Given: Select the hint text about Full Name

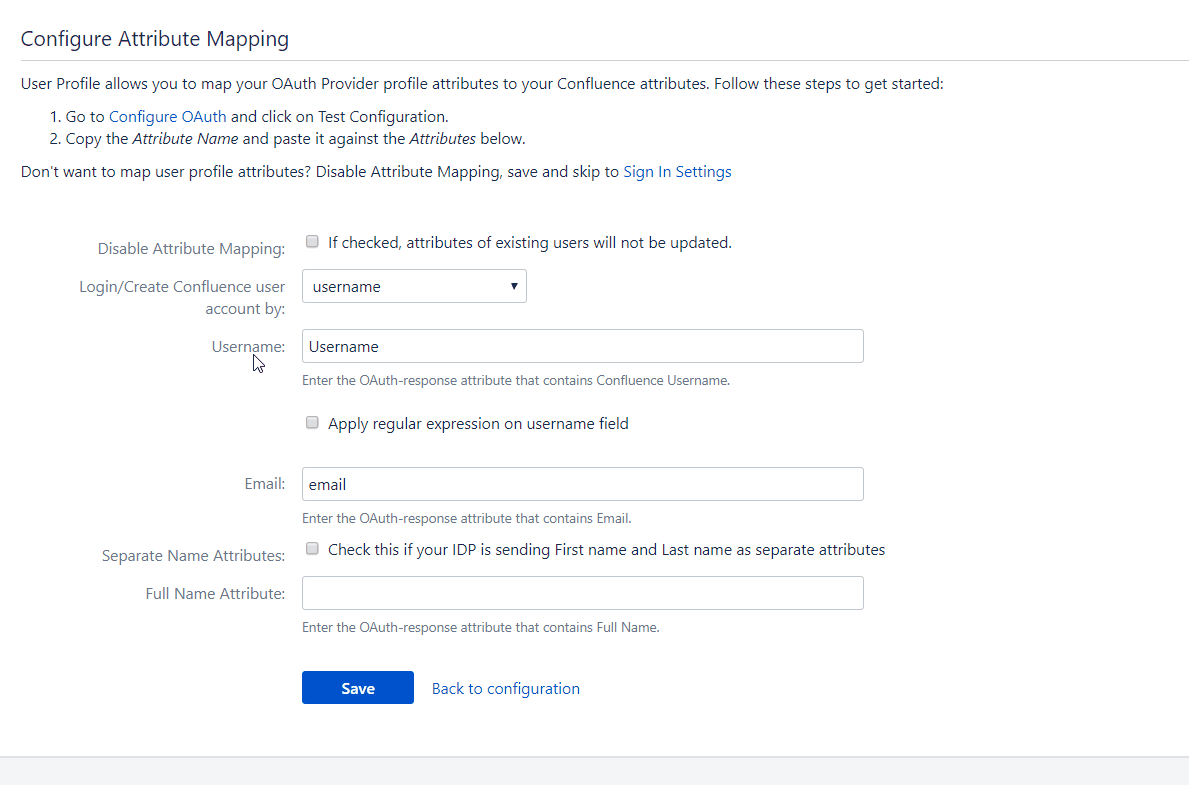Looking at the screenshot, I should 481,628.
